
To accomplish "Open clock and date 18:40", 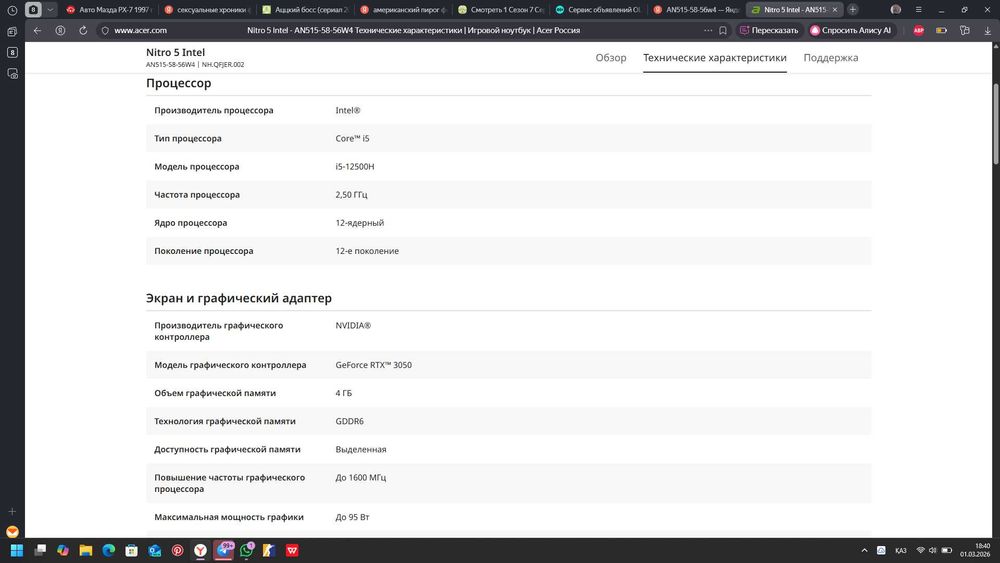I will pyautogui.click(x=975, y=550).
